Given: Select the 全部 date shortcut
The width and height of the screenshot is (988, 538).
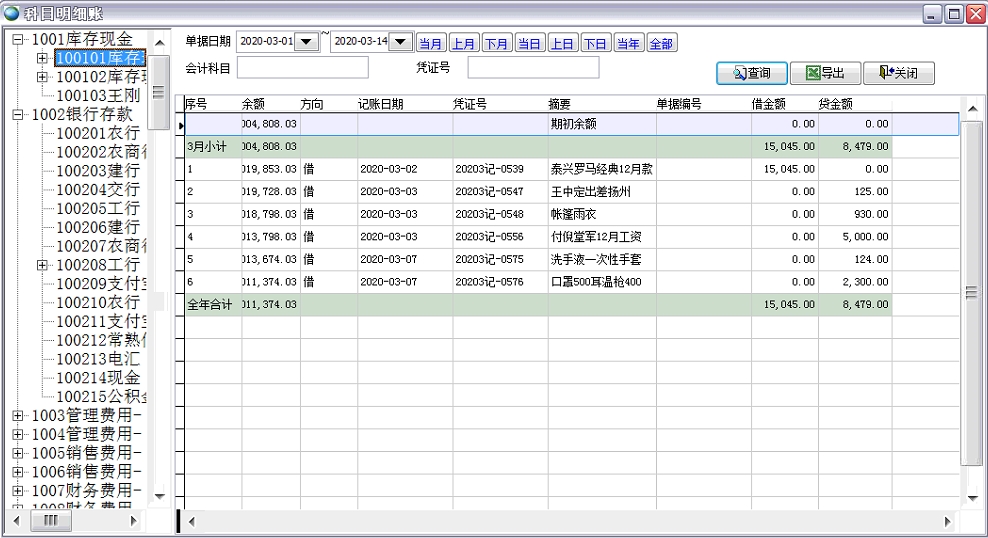Looking at the screenshot, I should point(661,43).
